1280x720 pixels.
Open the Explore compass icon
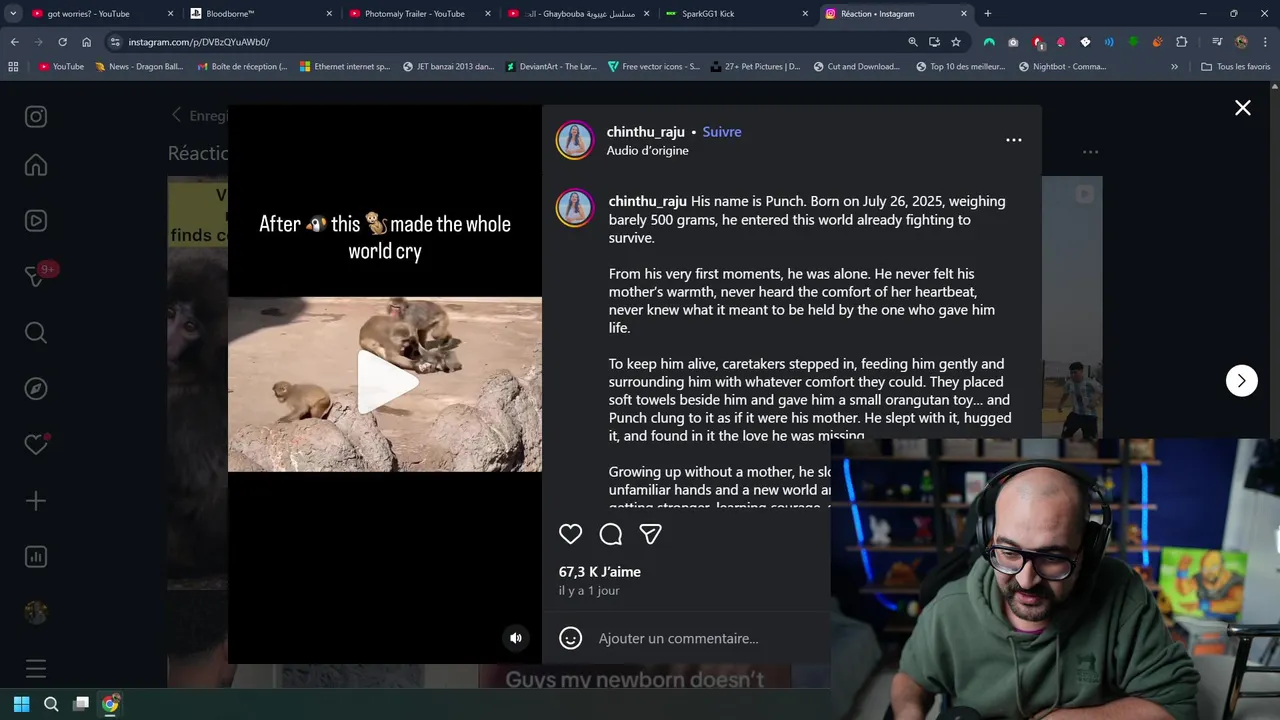tap(36, 389)
